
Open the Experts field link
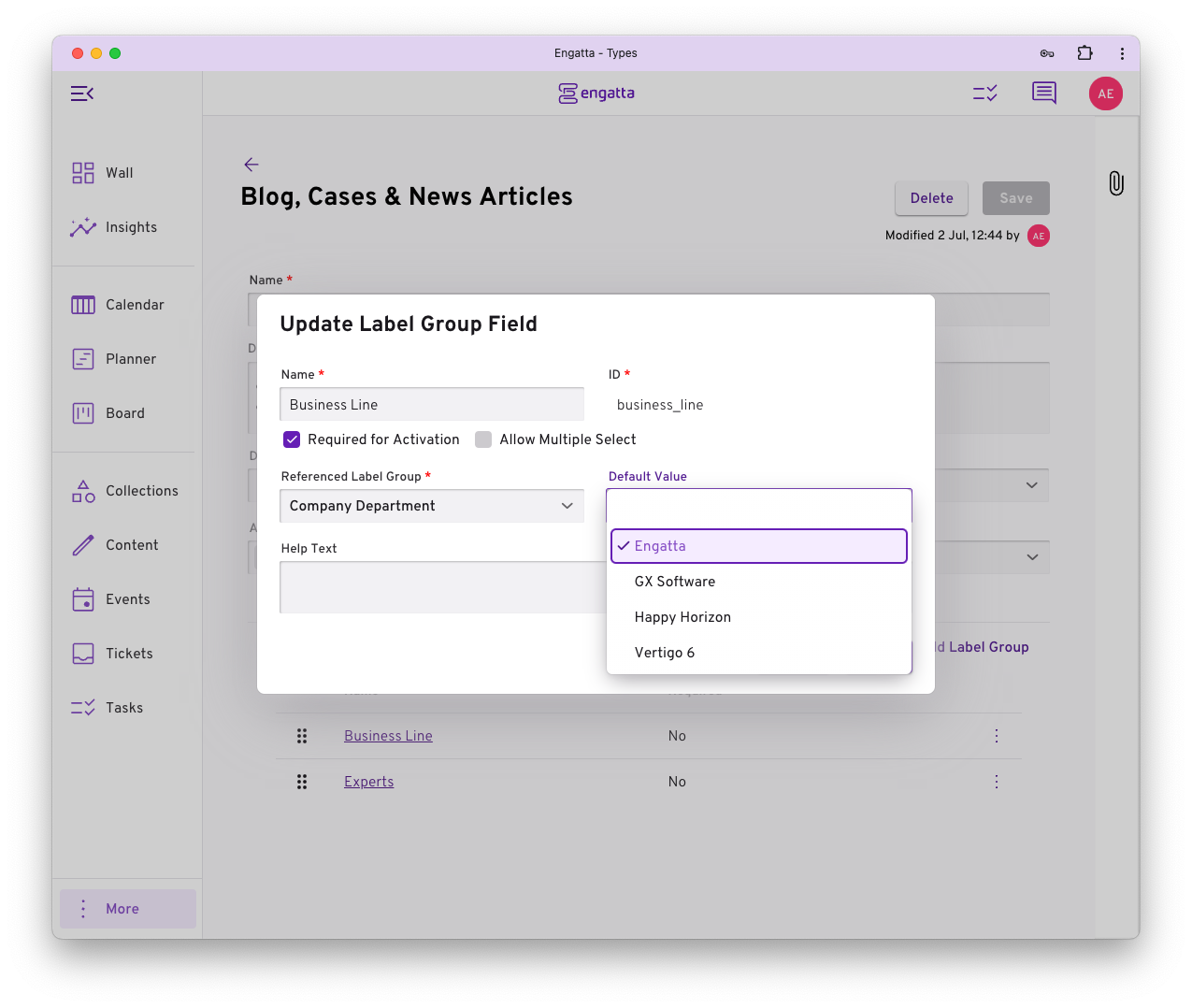(x=369, y=782)
